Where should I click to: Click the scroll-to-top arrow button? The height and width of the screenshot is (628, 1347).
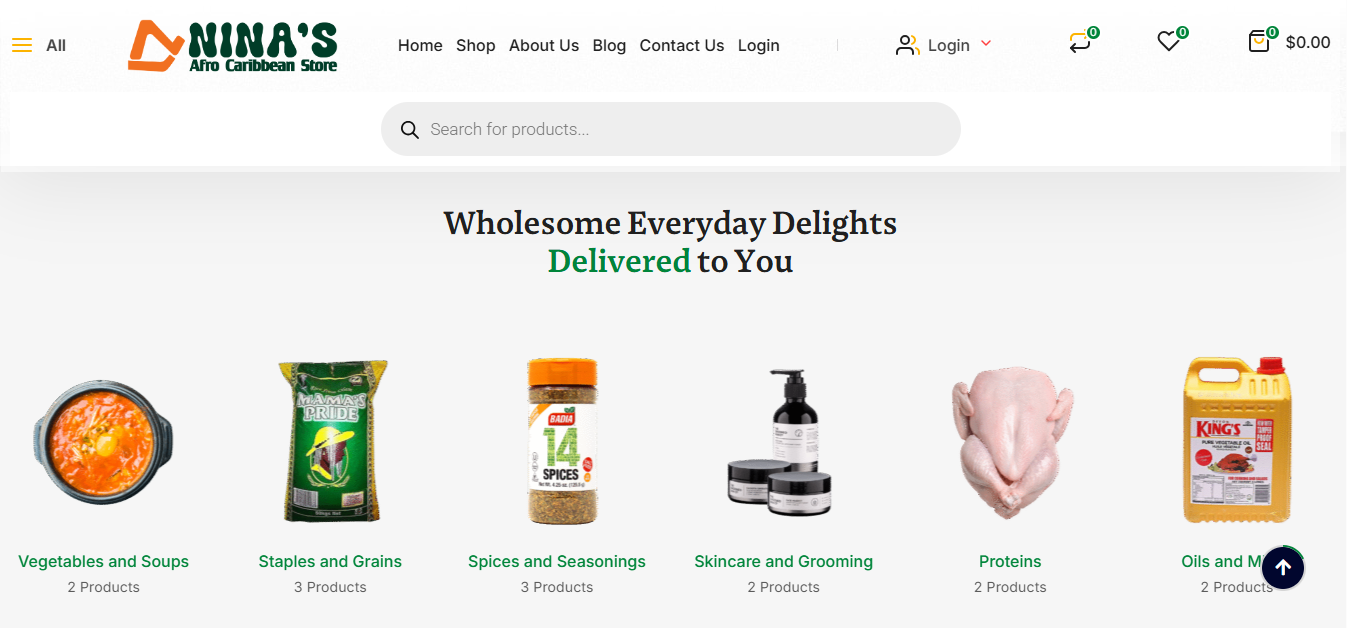click(x=1283, y=568)
